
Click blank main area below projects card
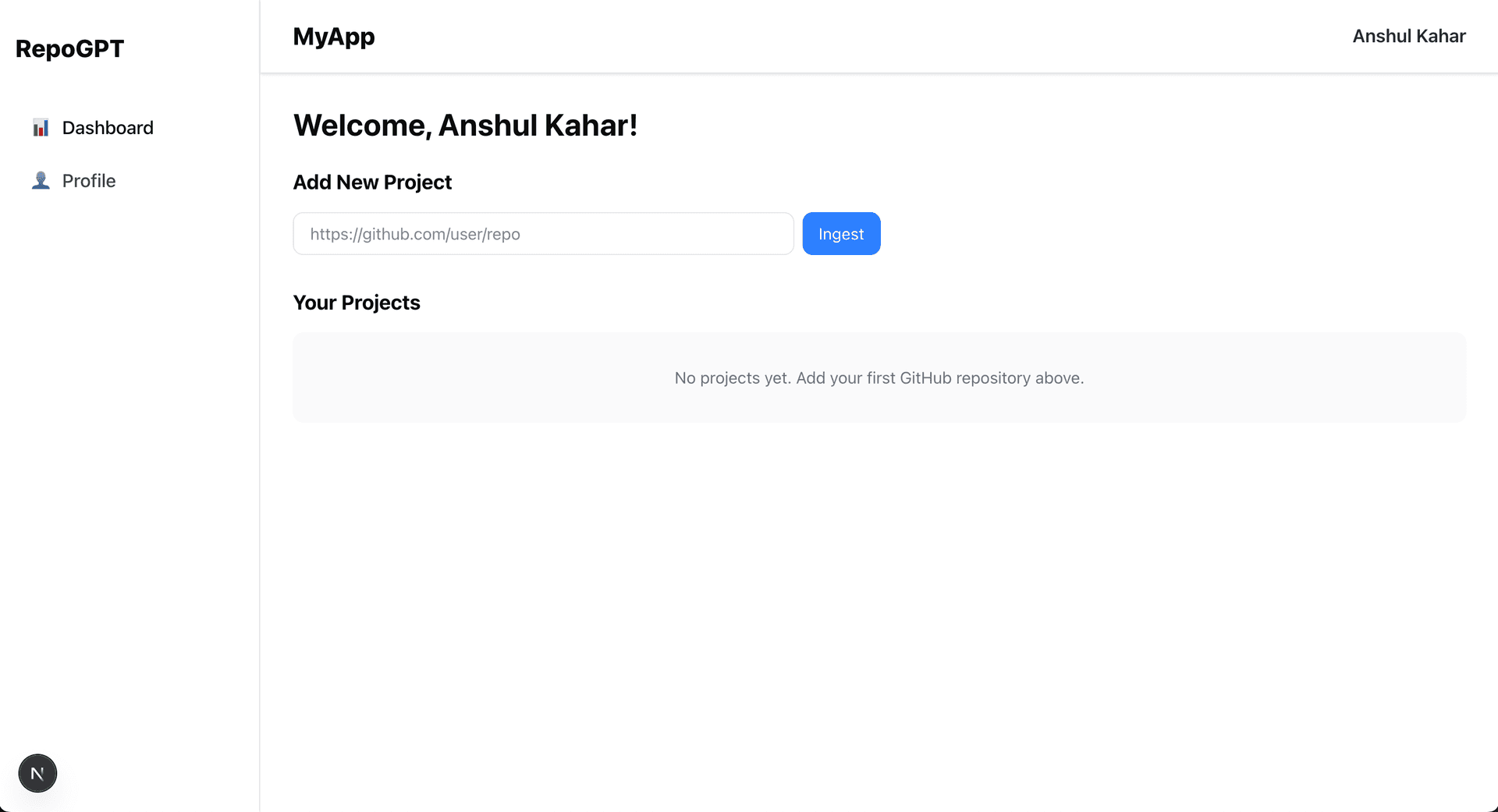point(879,616)
